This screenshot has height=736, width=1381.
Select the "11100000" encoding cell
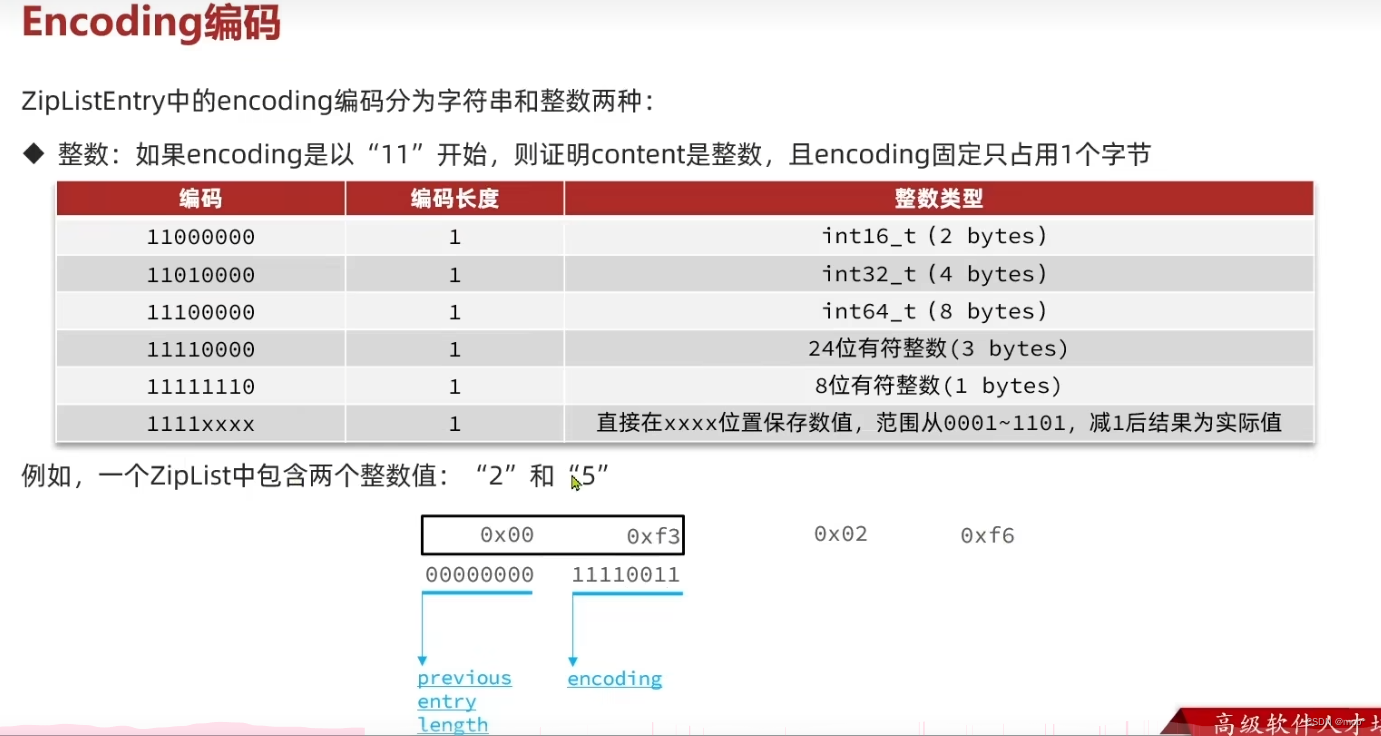(x=200, y=312)
